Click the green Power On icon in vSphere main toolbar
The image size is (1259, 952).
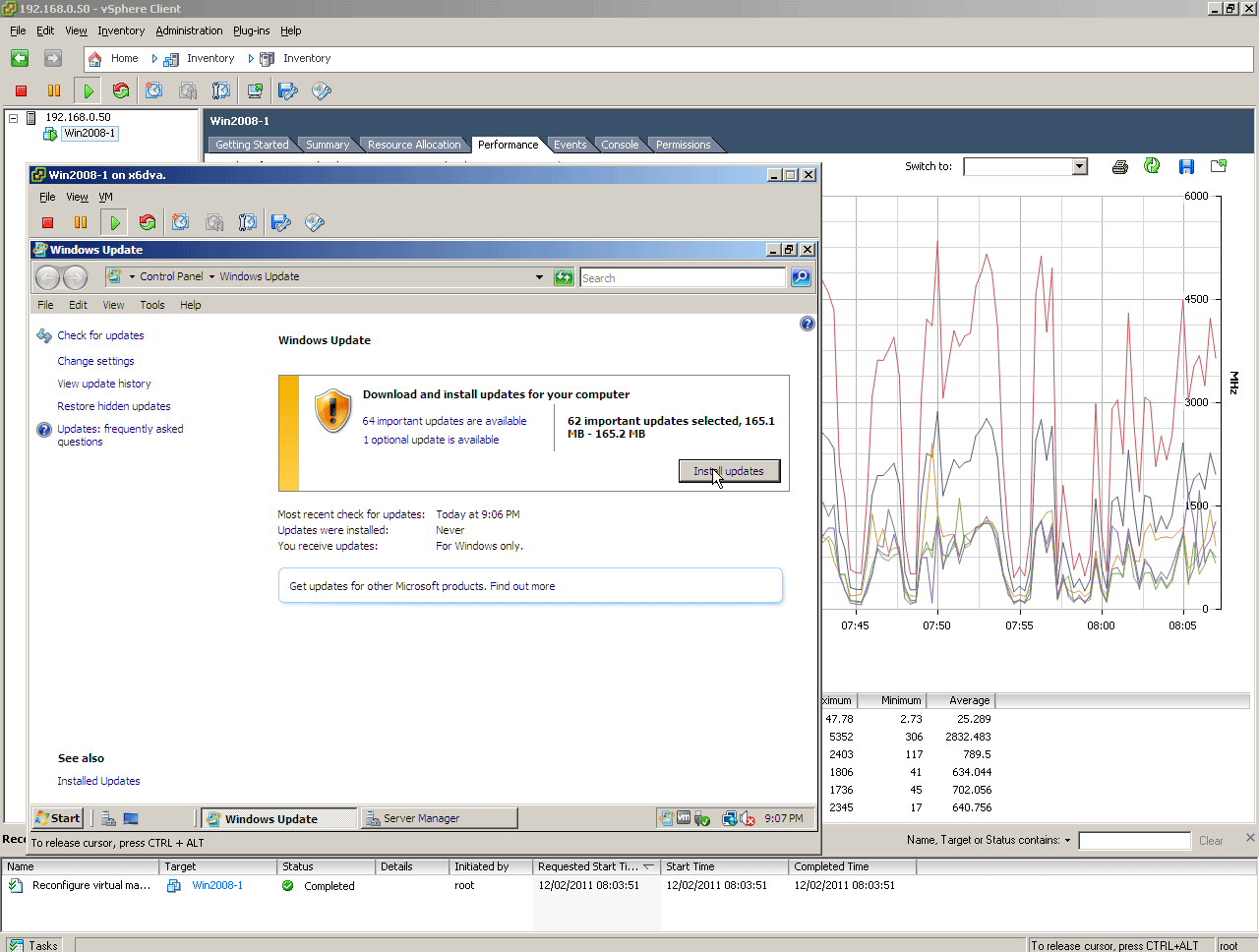tap(89, 90)
